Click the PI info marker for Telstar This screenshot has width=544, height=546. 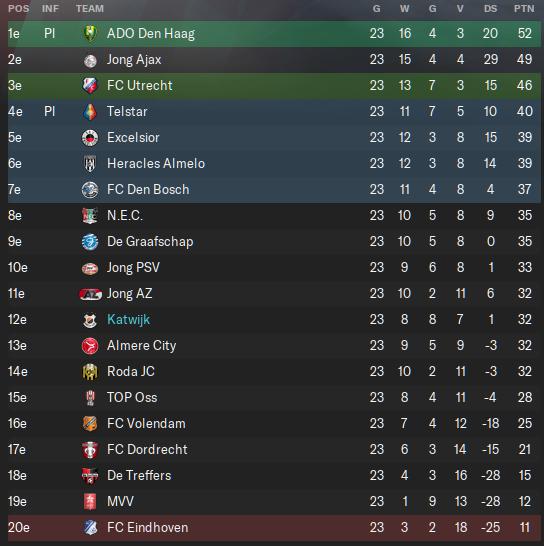tap(49, 112)
